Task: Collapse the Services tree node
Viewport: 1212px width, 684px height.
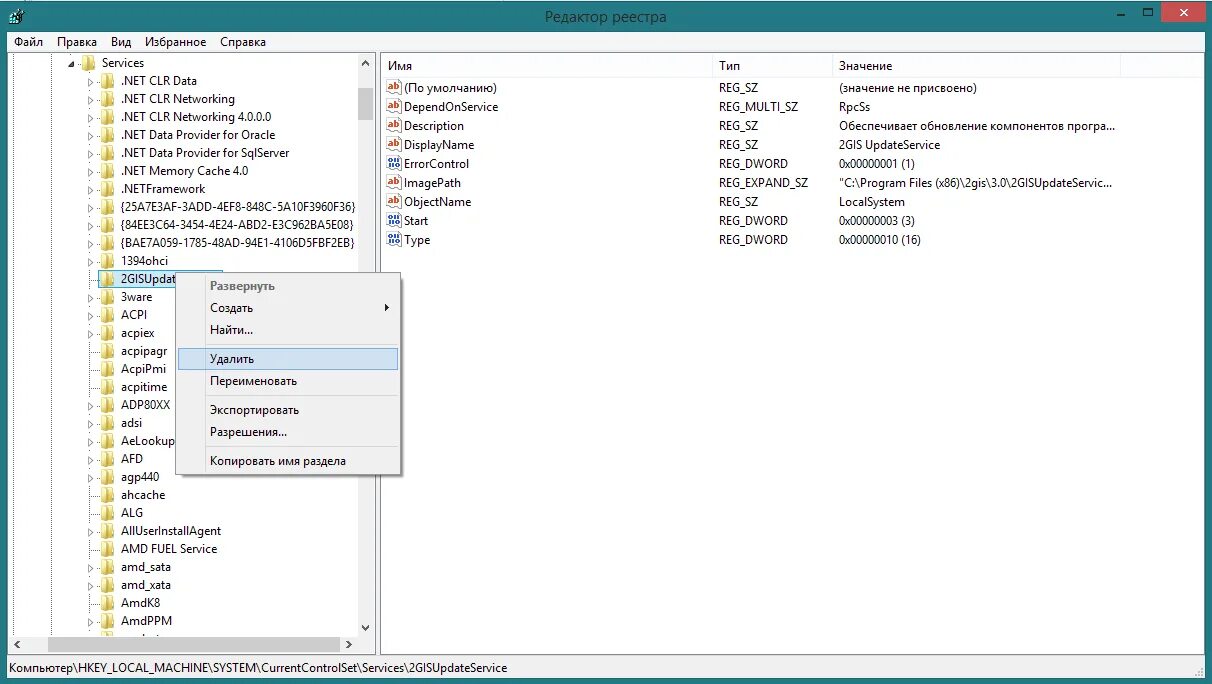Action: click(71, 62)
